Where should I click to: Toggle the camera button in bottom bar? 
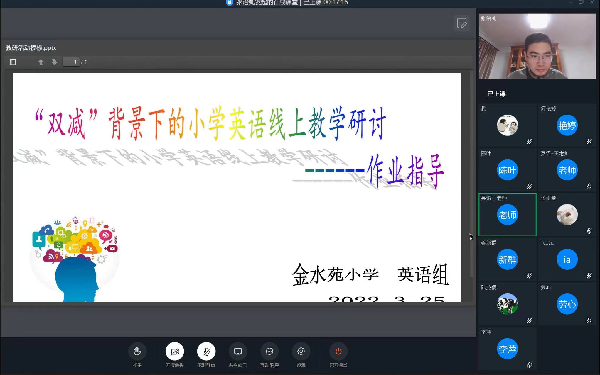pyautogui.click(x=174, y=352)
